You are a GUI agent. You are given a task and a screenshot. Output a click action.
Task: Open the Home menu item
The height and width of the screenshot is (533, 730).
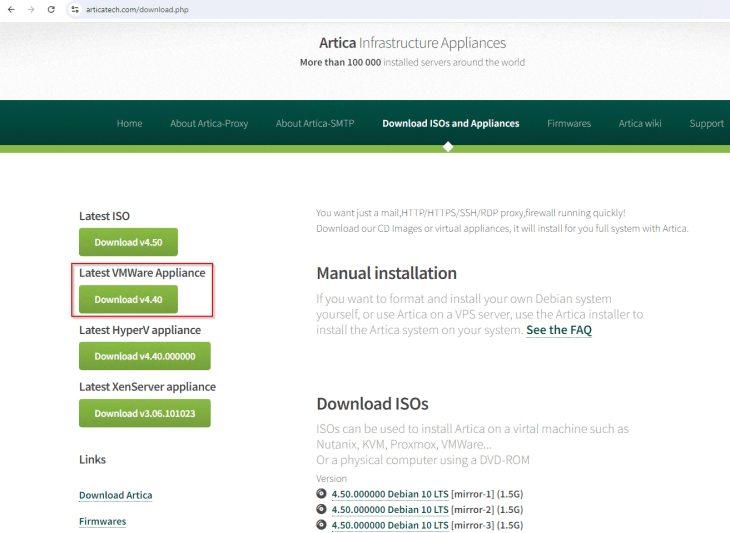(129, 124)
